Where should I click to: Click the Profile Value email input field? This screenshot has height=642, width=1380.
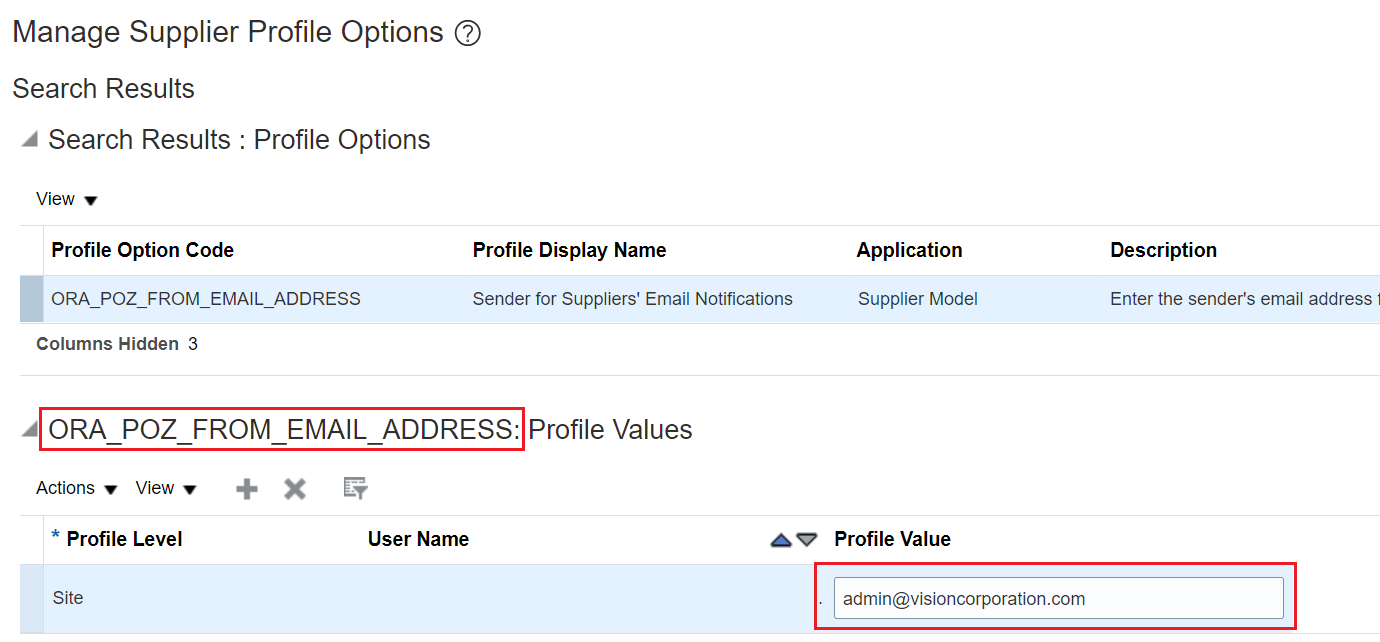tap(1058, 599)
